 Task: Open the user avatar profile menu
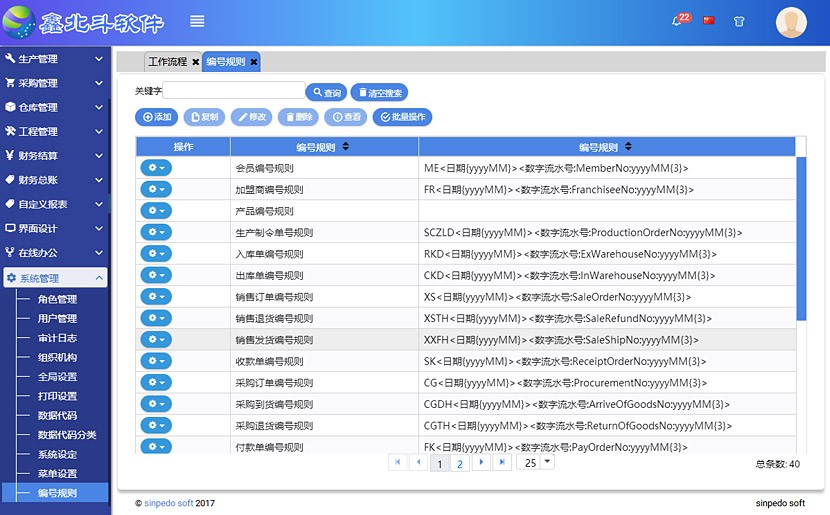[x=791, y=22]
